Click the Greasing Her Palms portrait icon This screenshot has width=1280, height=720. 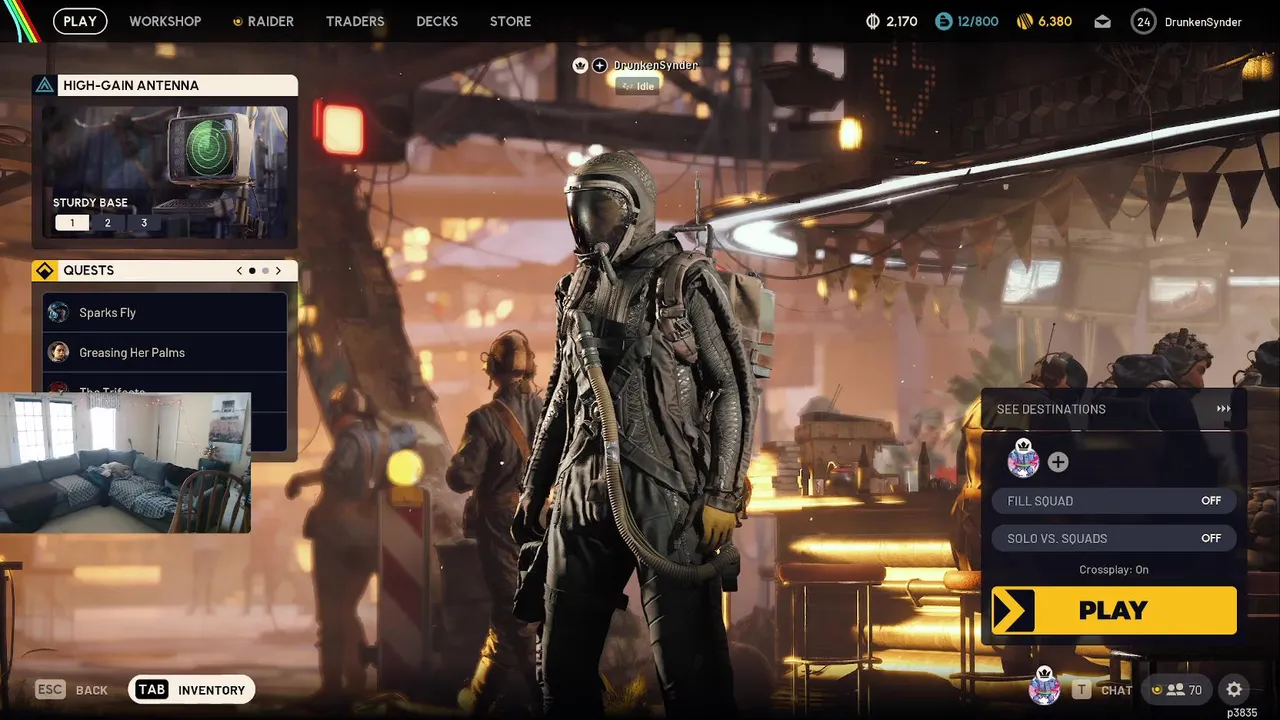coord(58,352)
